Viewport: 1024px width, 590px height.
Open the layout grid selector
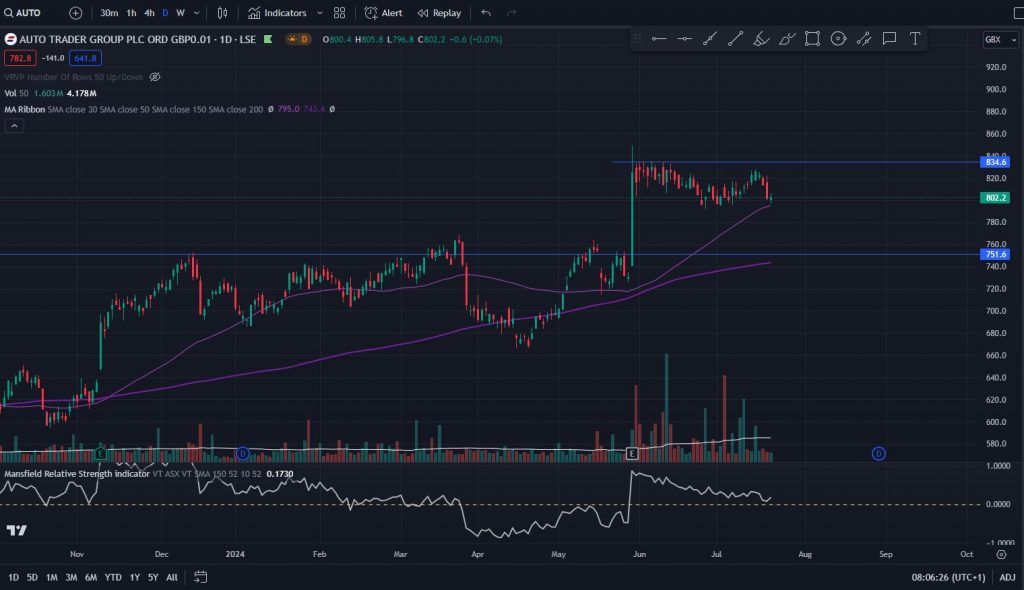point(340,13)
